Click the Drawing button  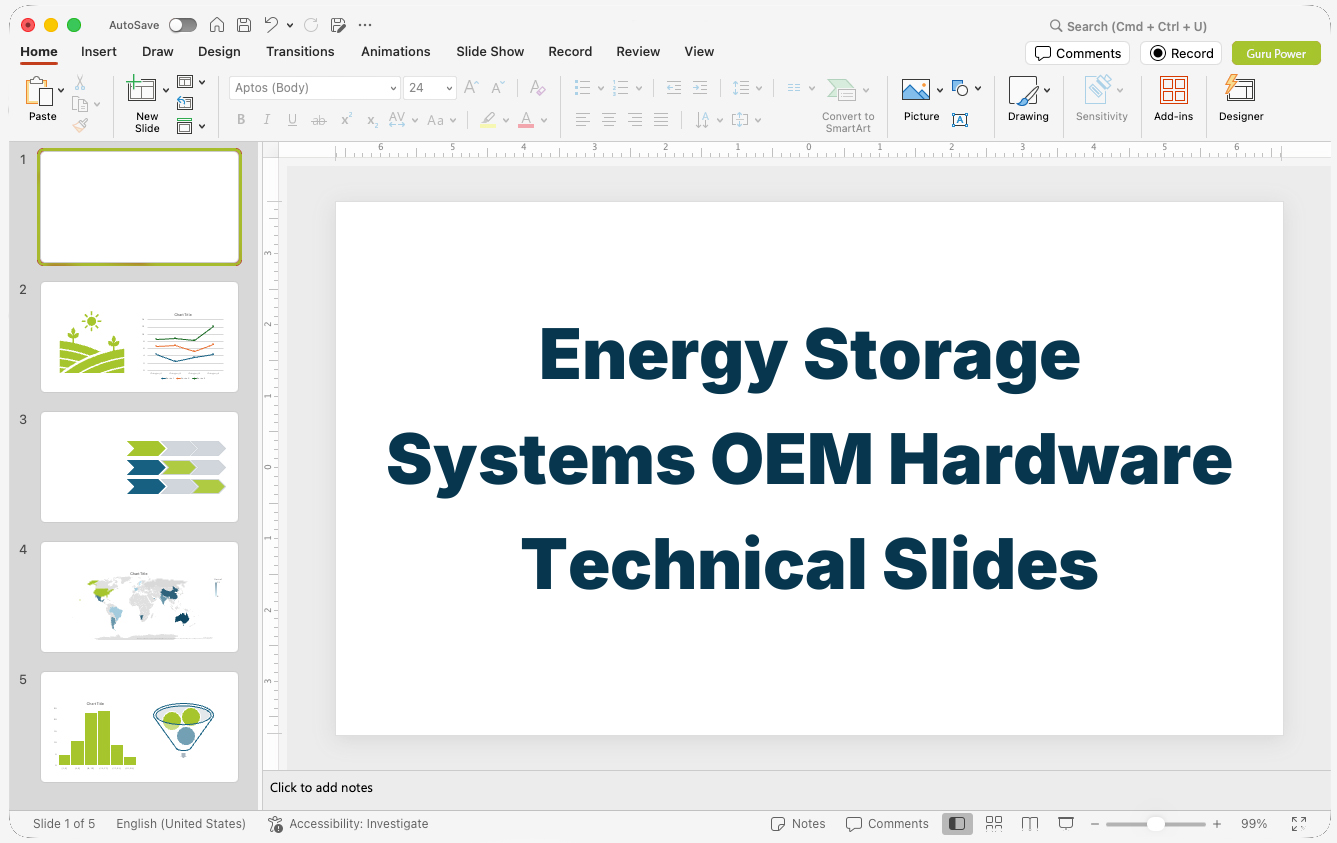pyautogui.click(x=1028, y=100)
